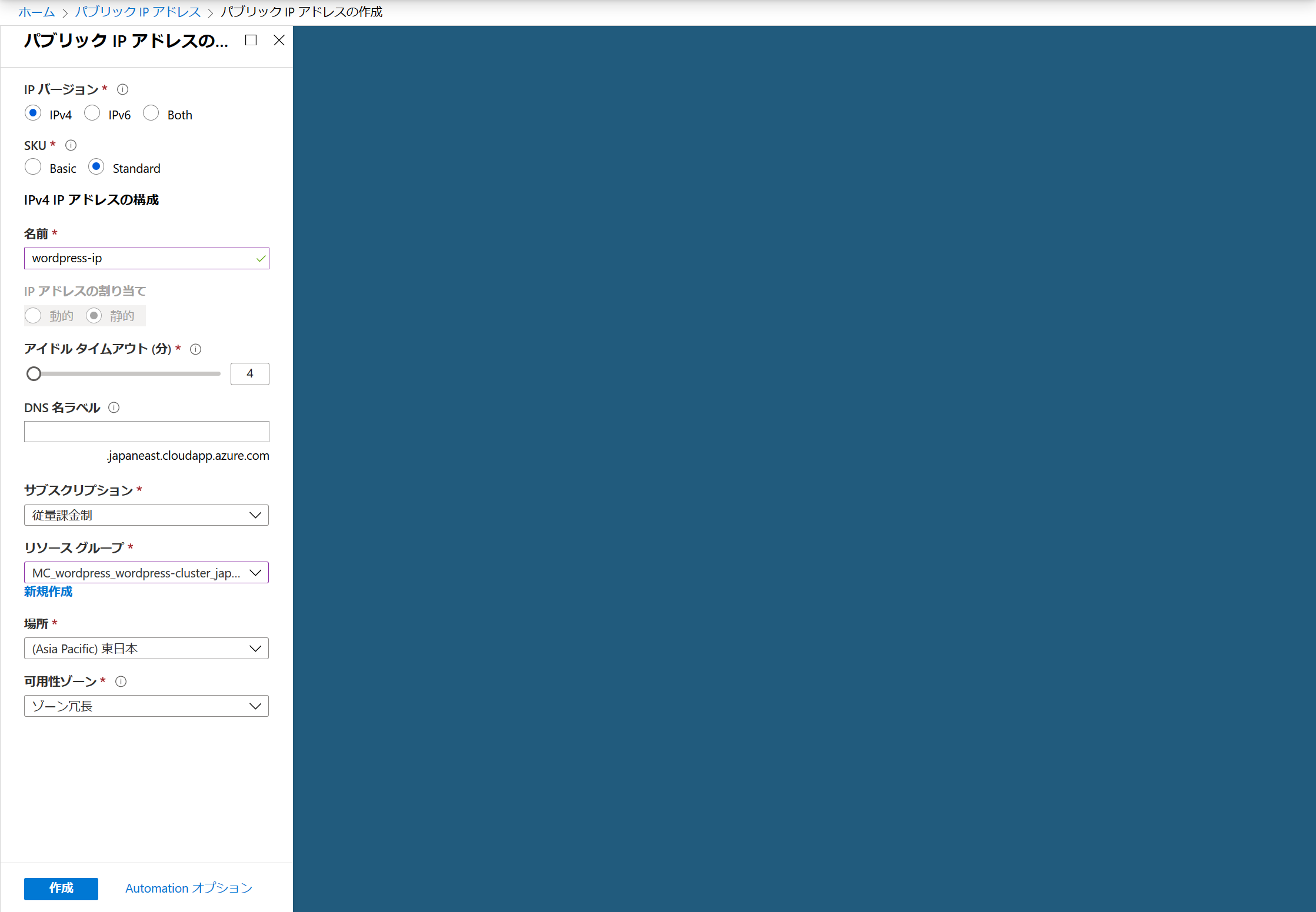Open the 場所 dropdown (Asia Pacific) 東日本
Image resolution: width=1316 pixels, height=912 pixels.
point(146,649)
